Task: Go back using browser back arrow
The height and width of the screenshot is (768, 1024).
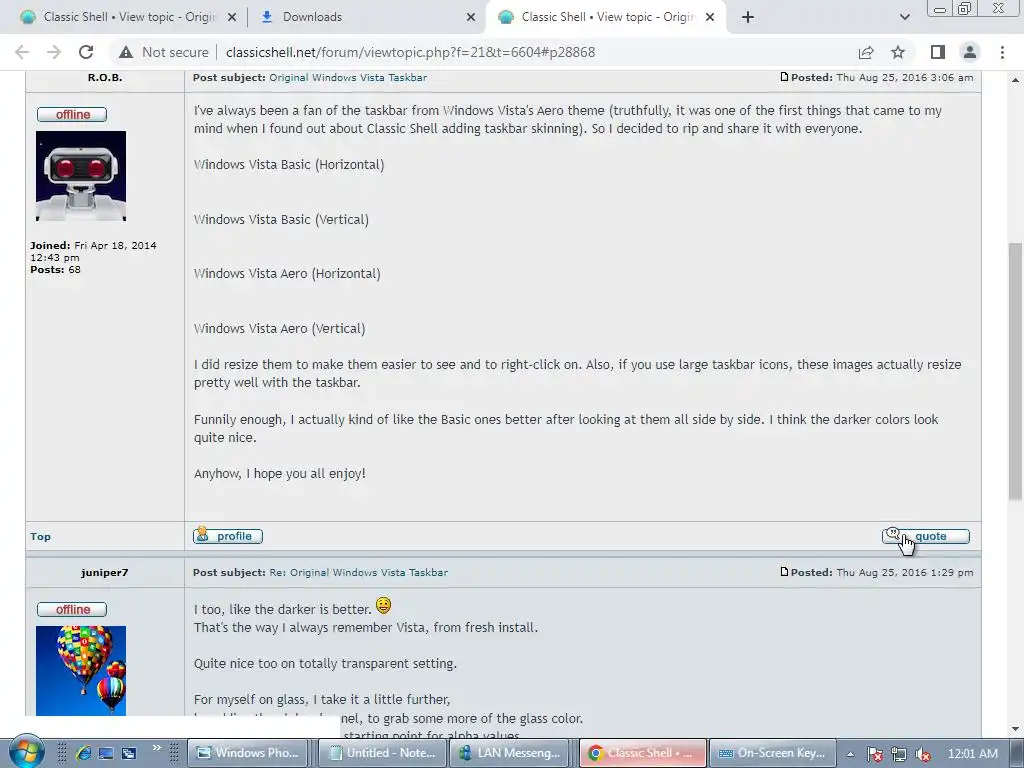Action: (x=22, y=52)
